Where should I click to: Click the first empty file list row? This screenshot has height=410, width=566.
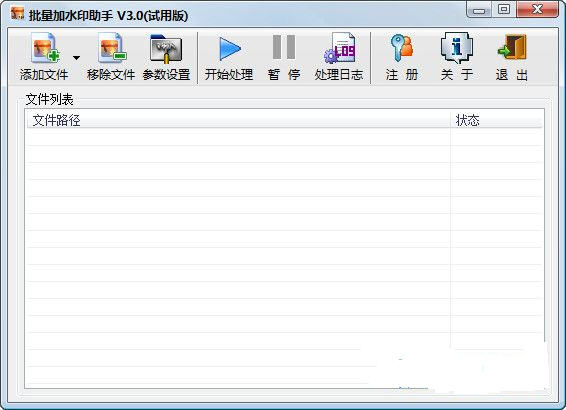coord(284,137)
